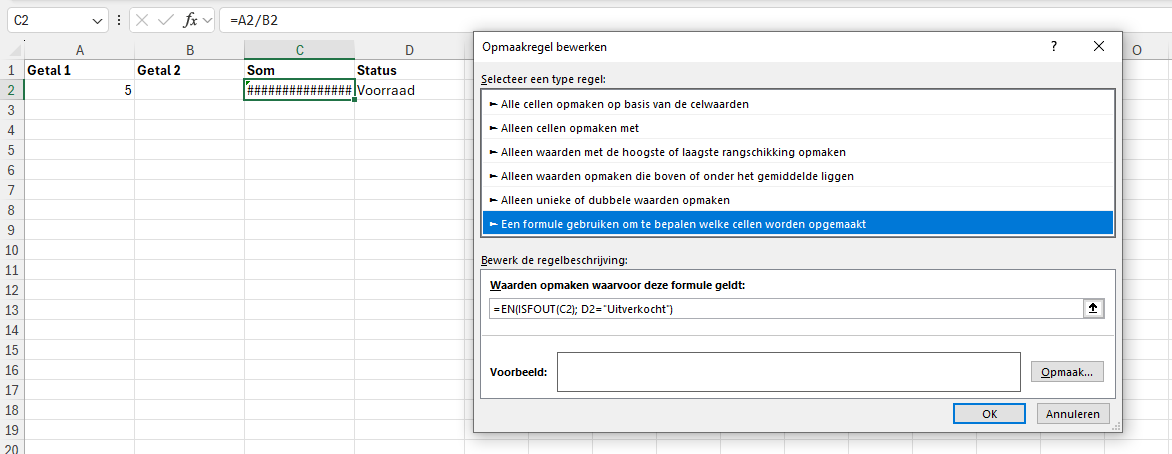Select the column A header

click(x=79, y=50)
